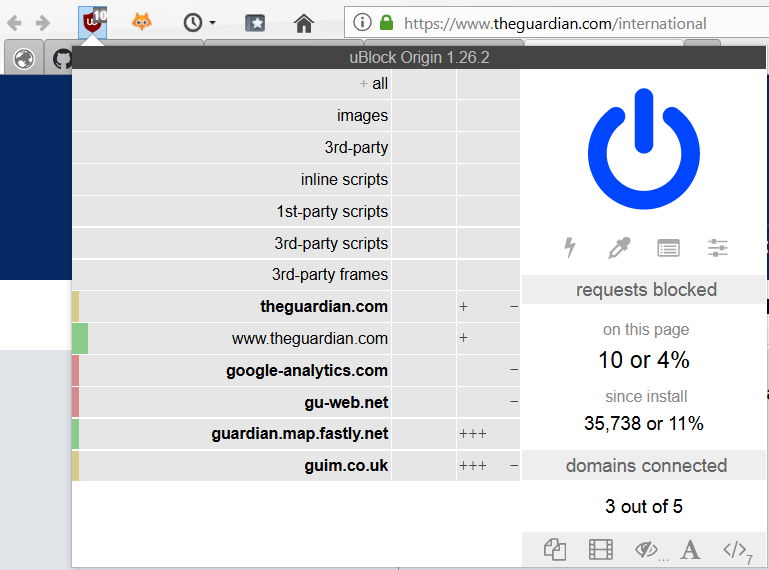Image resolution: width=769 pixels, height=570 pixels.
Task: Set local rule for 3rd-party scripts
Action: (x=488, y=243)
